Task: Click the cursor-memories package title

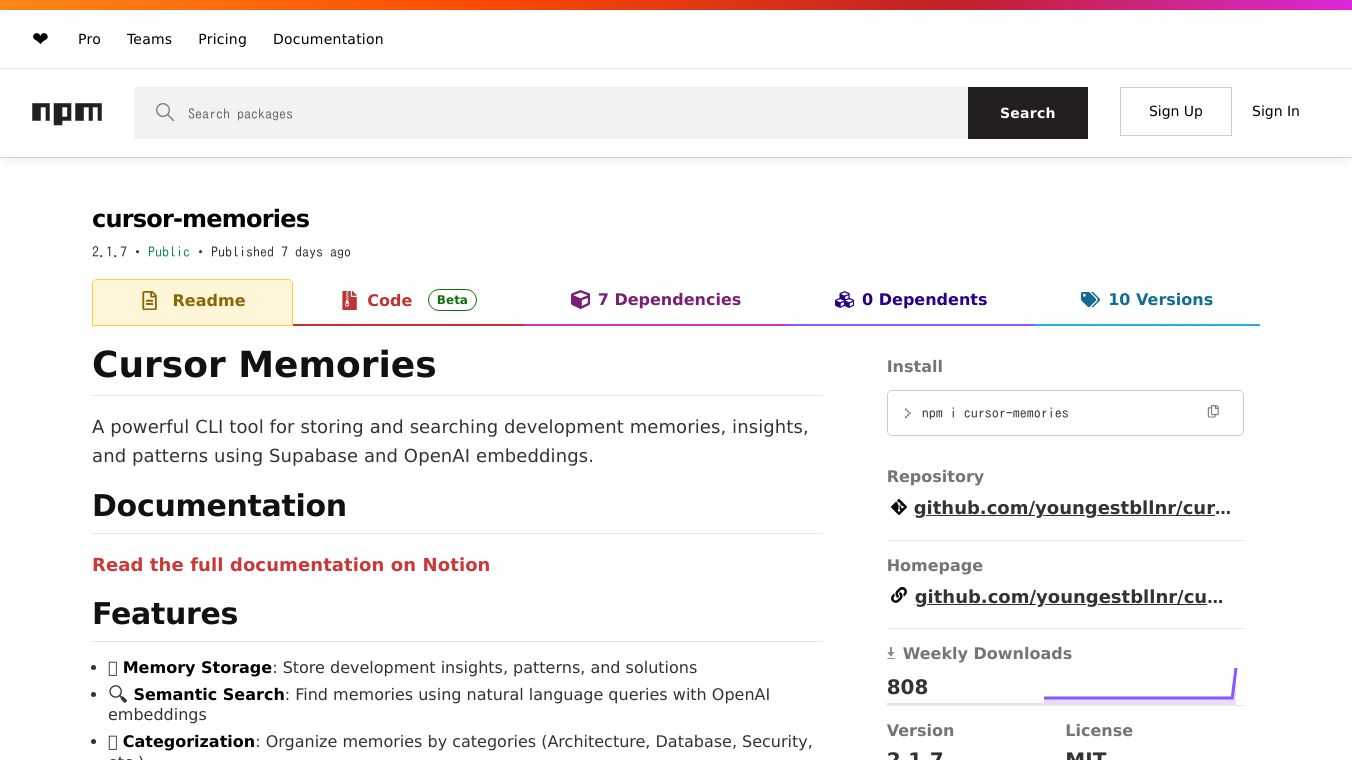Action: click(x=201, y=219)
